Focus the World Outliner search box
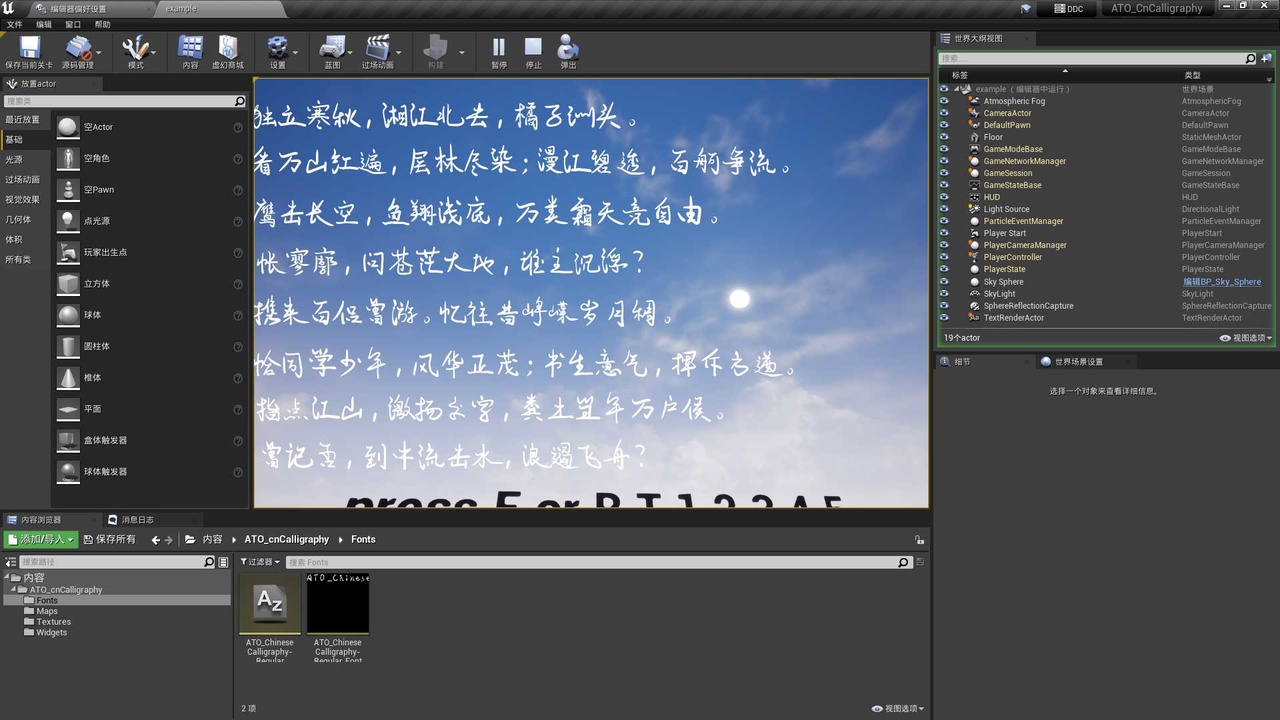The image size is (1280, 720). click(x=1097, y=59)
